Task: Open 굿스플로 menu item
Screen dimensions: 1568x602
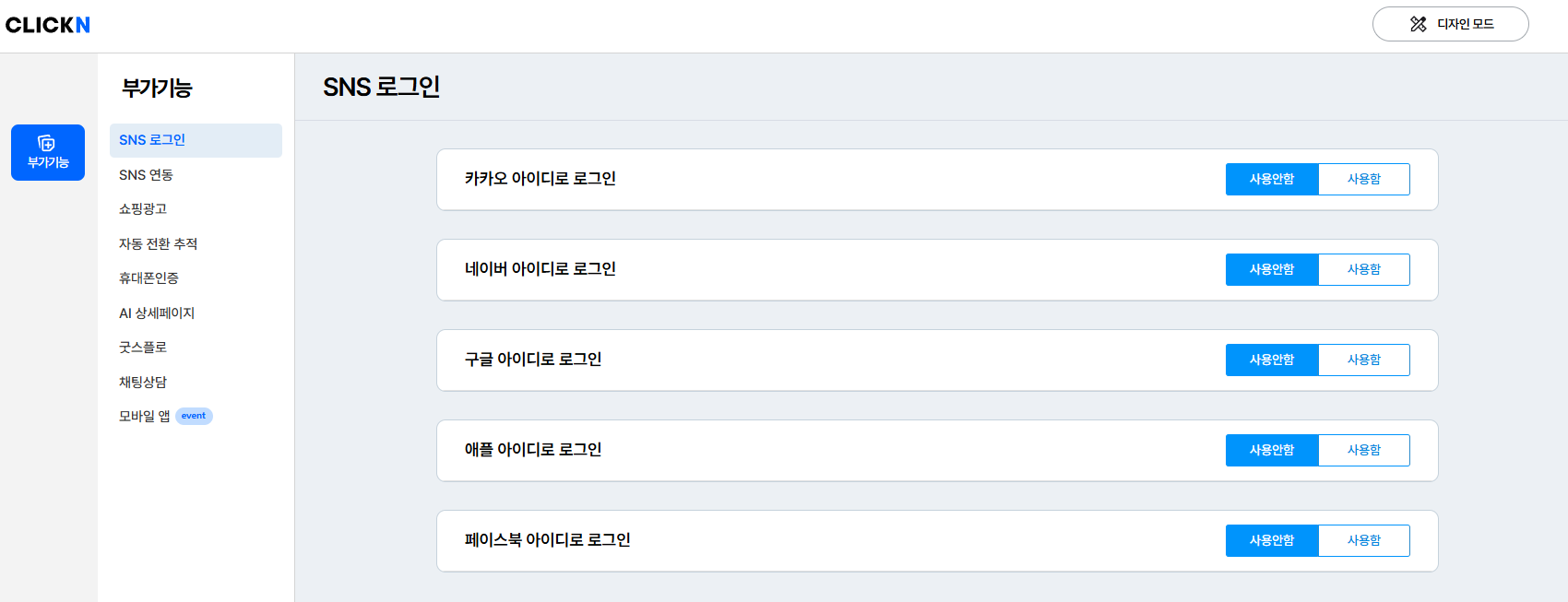Action: coord(143,348)
